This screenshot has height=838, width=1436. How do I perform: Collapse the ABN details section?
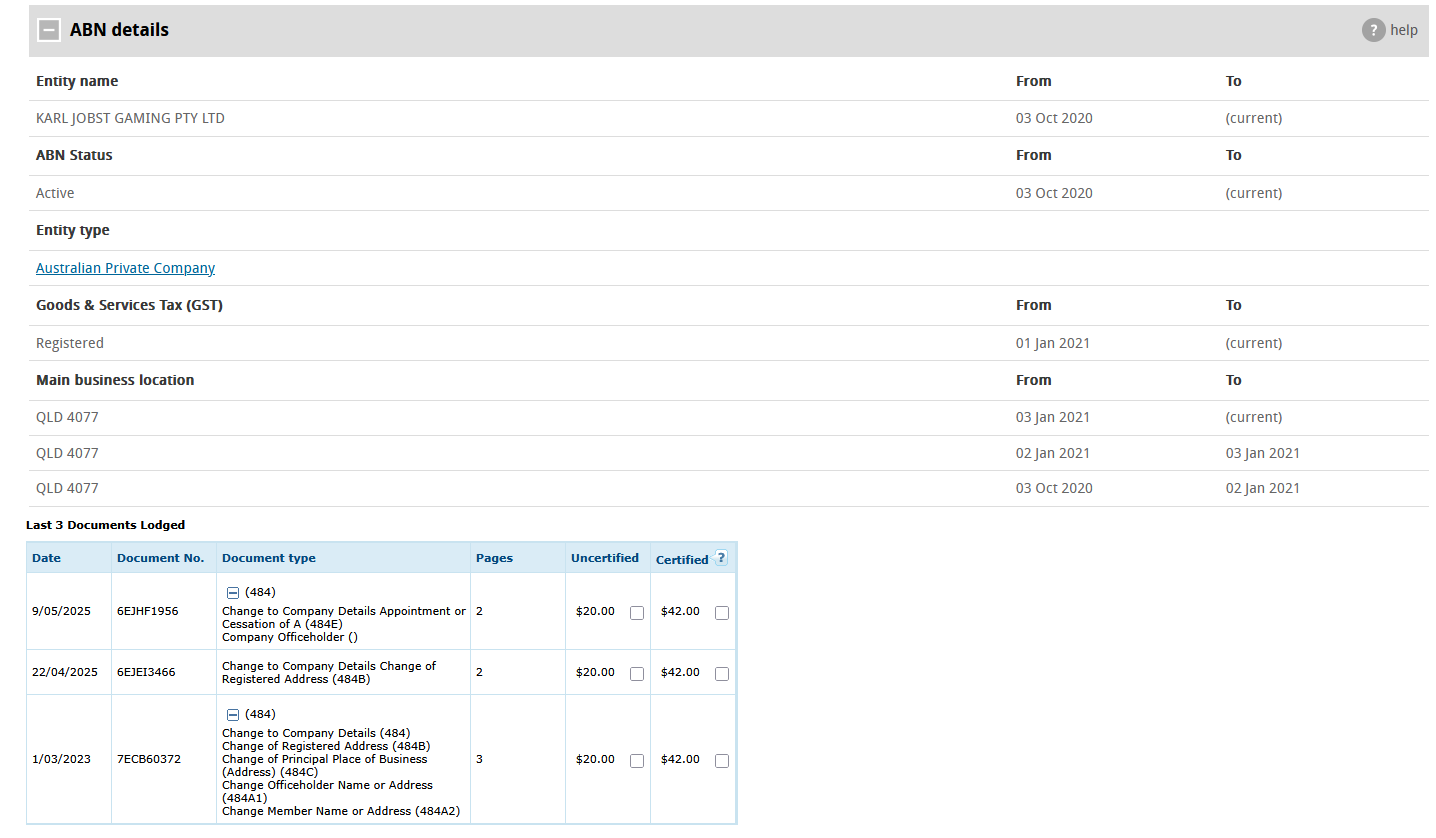(x=49, y=30)
